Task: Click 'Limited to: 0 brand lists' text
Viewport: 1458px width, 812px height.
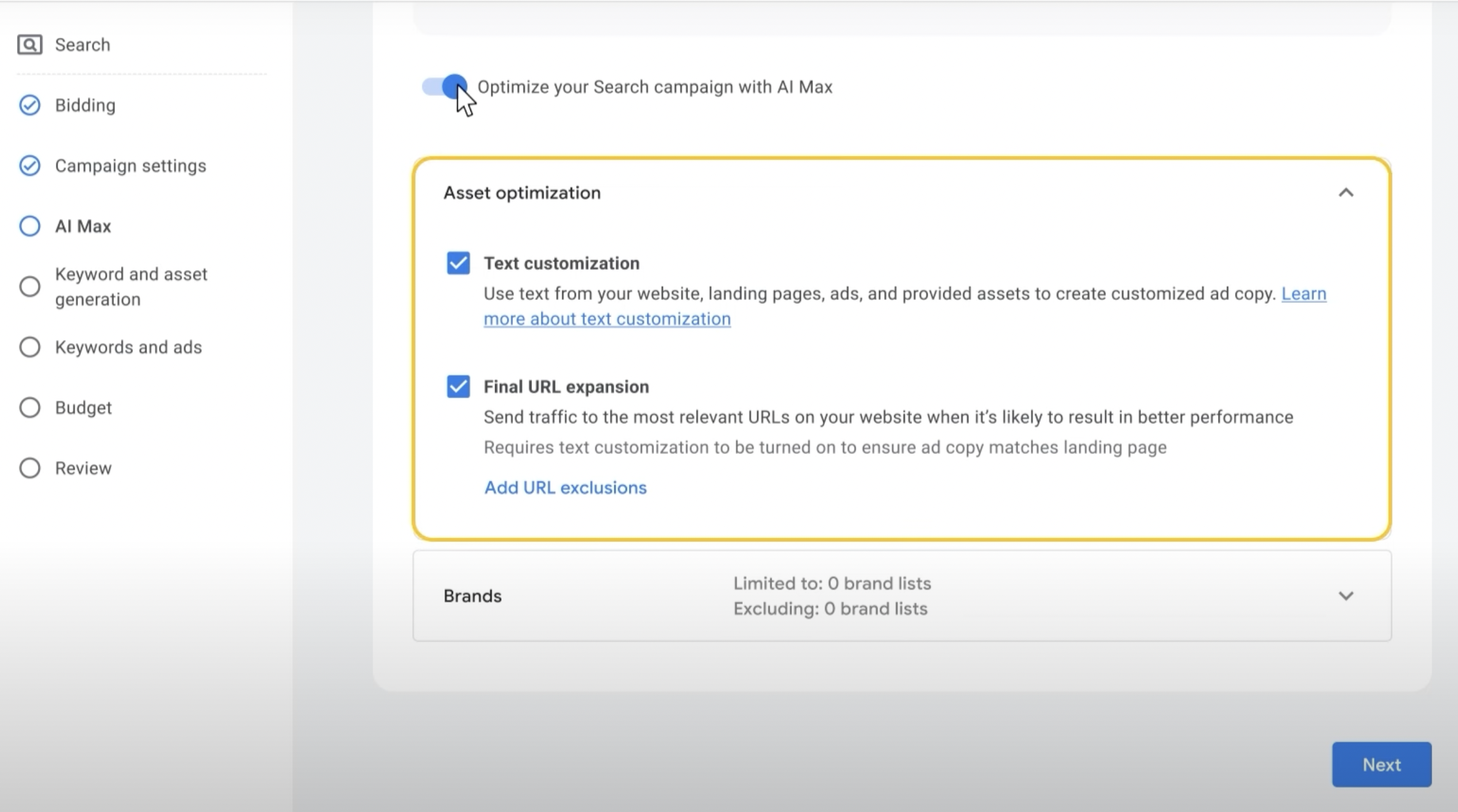Action: tap(832, 584)
